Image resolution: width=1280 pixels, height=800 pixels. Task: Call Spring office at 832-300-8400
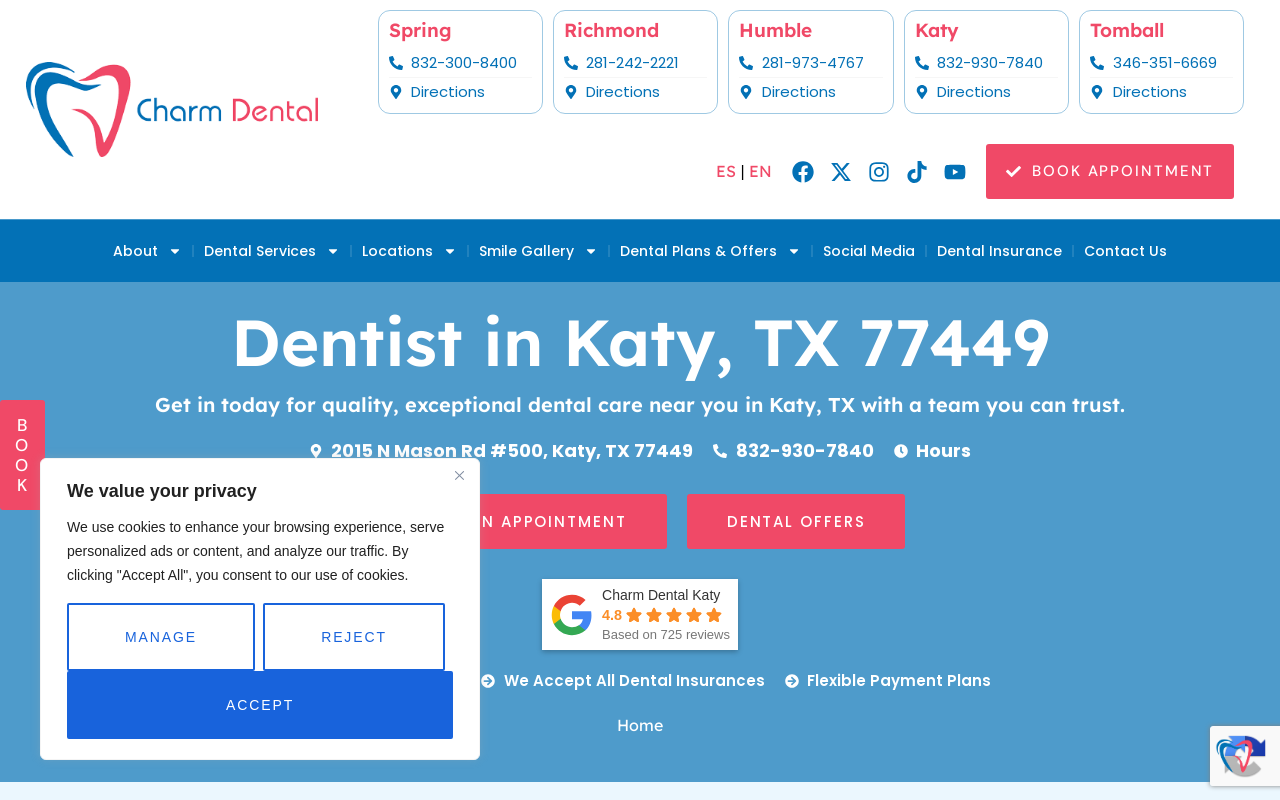[464, 63]
